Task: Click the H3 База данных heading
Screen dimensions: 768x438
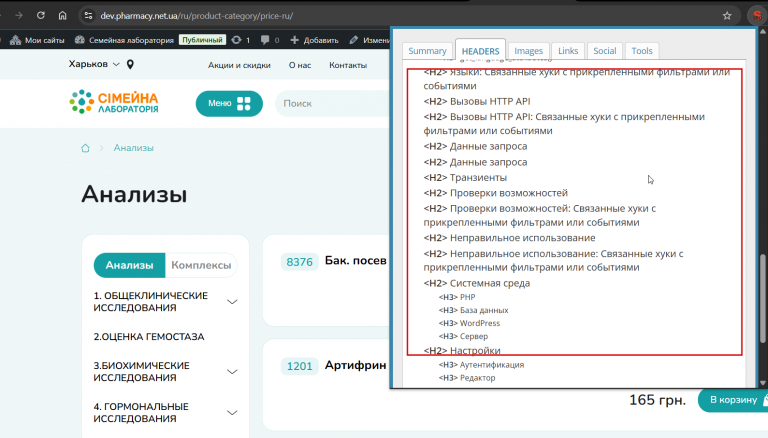Action: (x=474, y=310)
